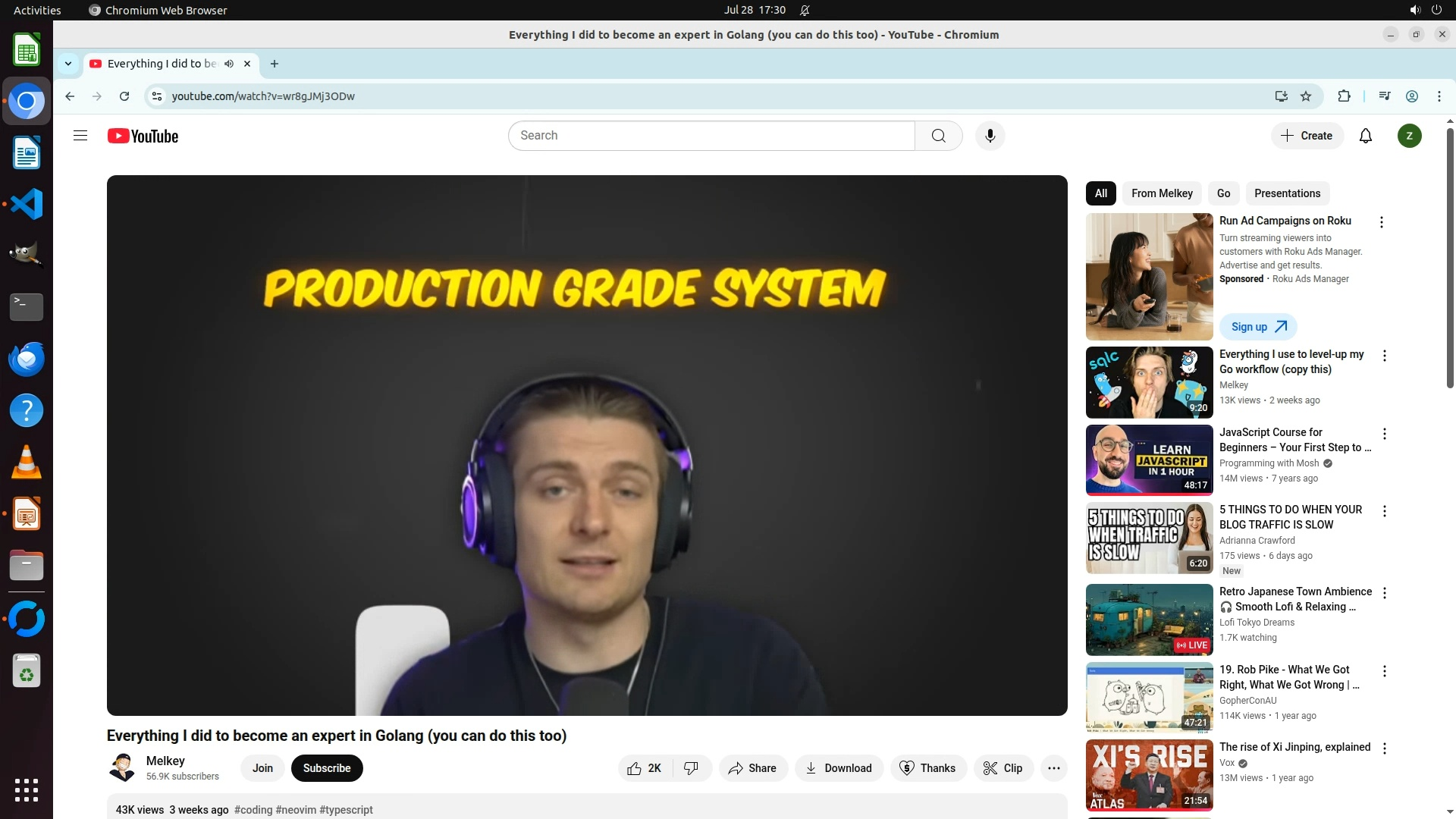This screenshot has height=819, width=1456.
Task: Click the Sign up ad button
Action: 1258,327
